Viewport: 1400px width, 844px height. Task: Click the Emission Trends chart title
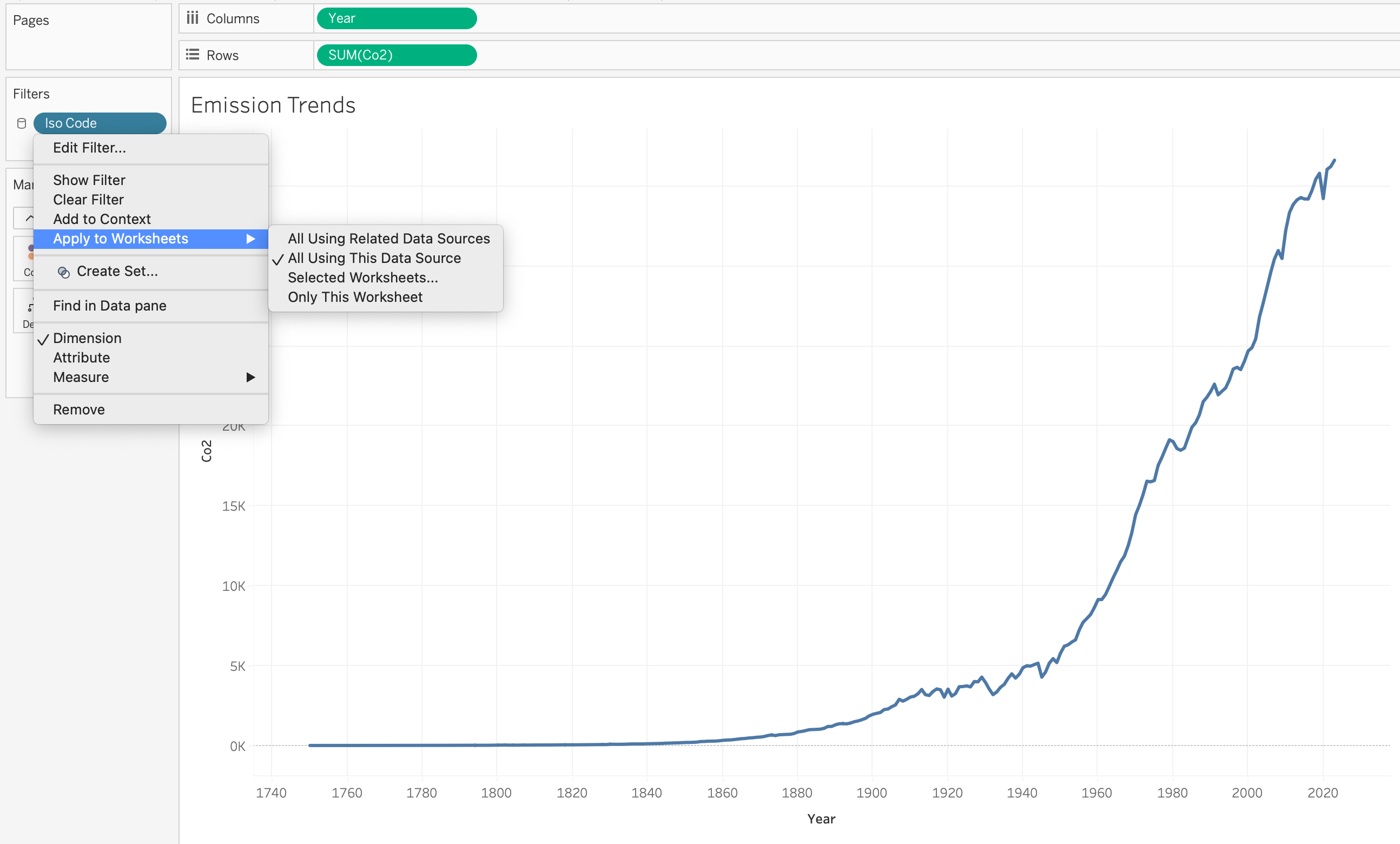coord(273,105)
